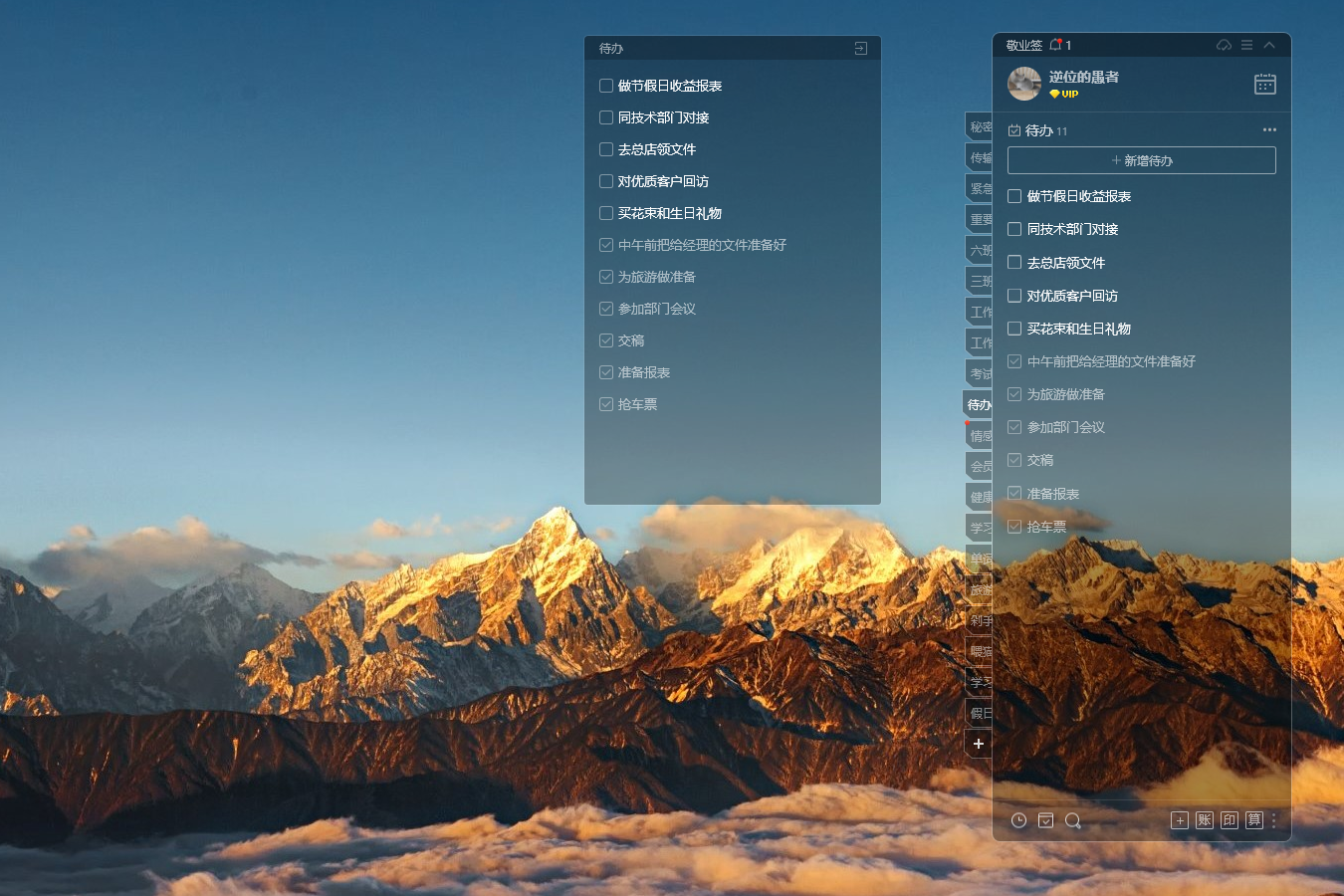Viewport: 1344px width, 896px height.
Task: Check 同技术部门对接 in floating 待办 window
Action: pos(606,117)
